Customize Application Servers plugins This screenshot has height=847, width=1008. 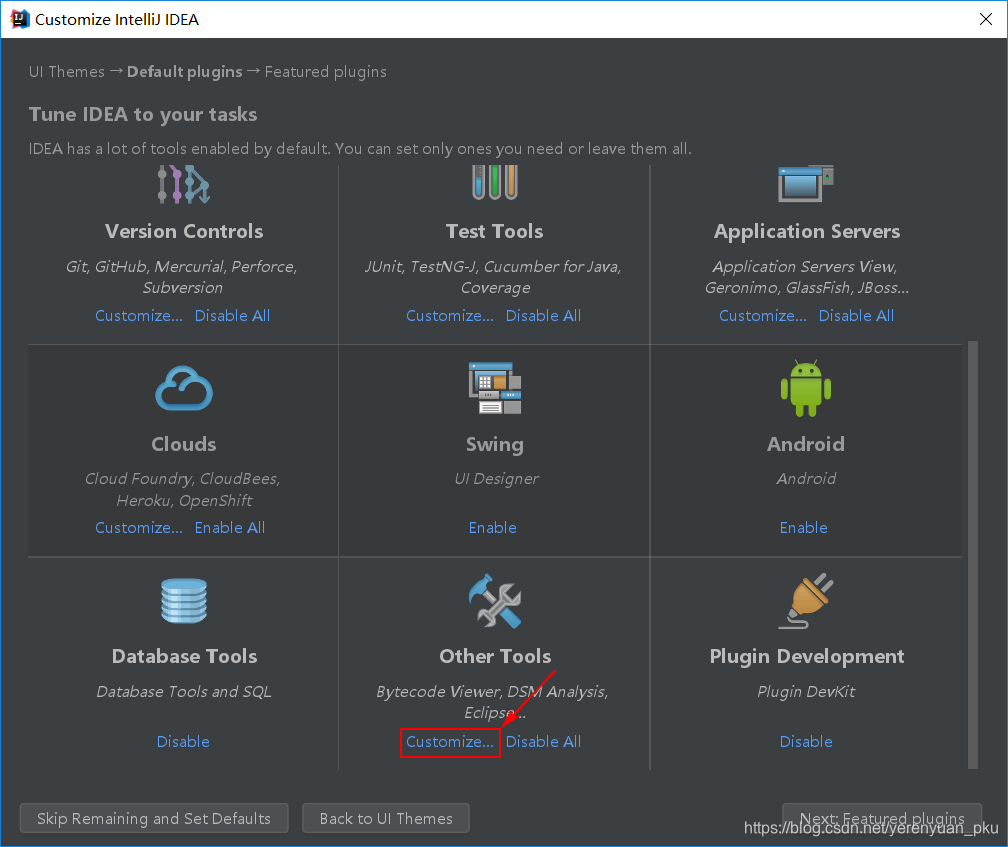(x=762, y=316)
